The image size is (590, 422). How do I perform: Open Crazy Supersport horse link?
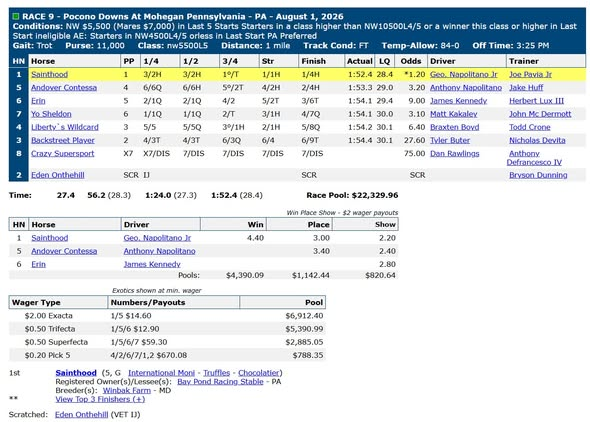(x=62, y=153)
